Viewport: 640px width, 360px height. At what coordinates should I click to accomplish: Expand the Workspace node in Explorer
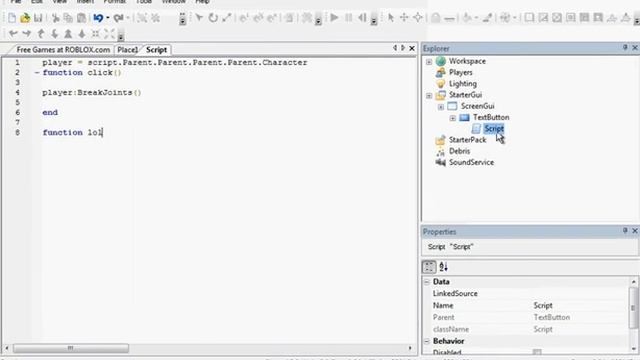[x=429, y=62]
